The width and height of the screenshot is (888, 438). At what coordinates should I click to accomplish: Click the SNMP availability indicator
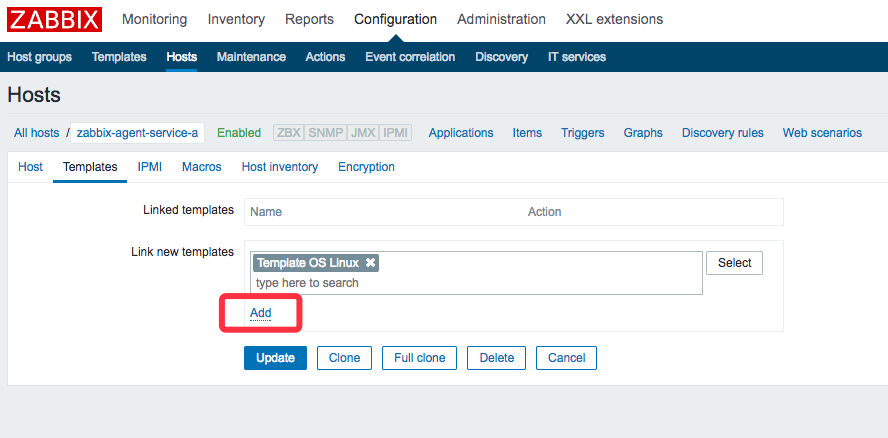point(326,133)
